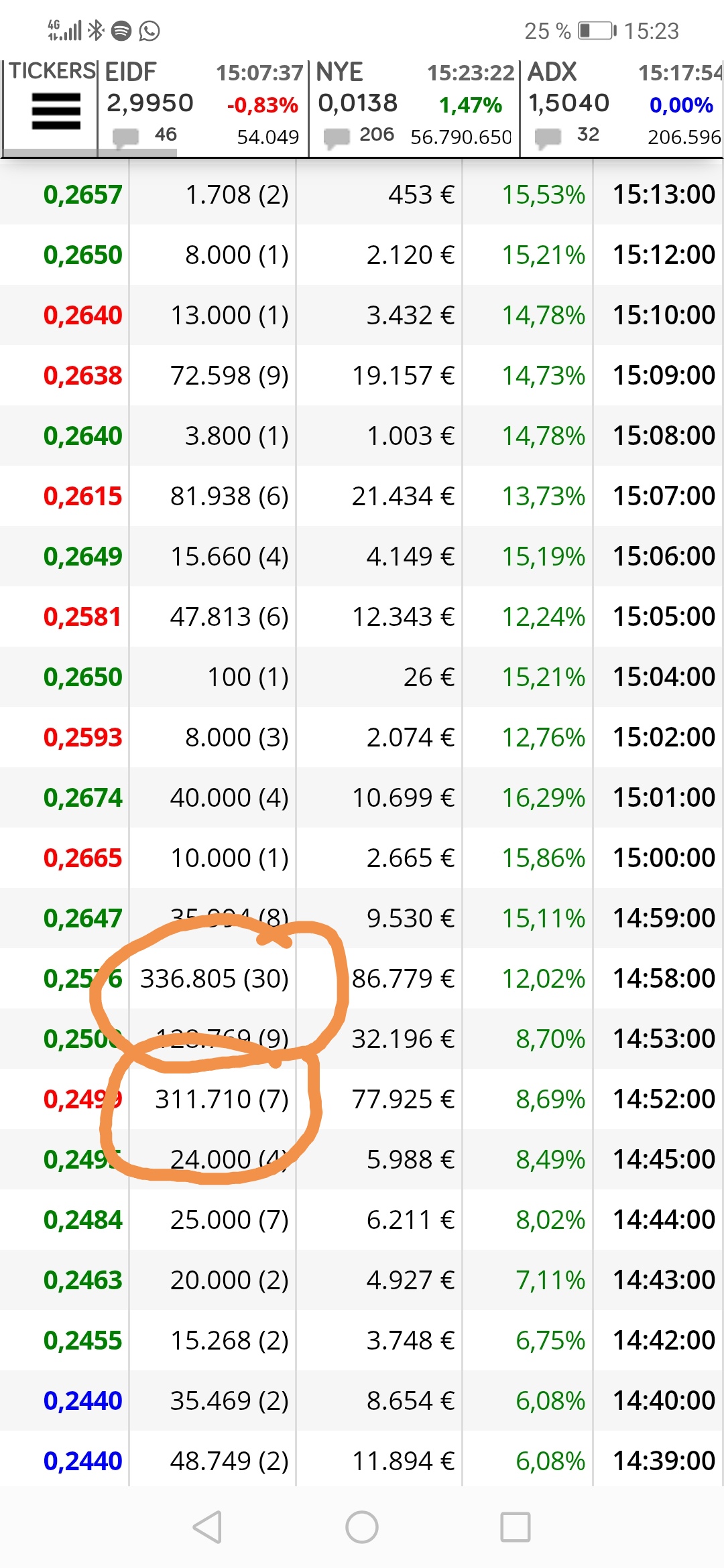Select volume 13.000 (1)
Viewport: 724px width, 1568px height.
tap(229, 315)
